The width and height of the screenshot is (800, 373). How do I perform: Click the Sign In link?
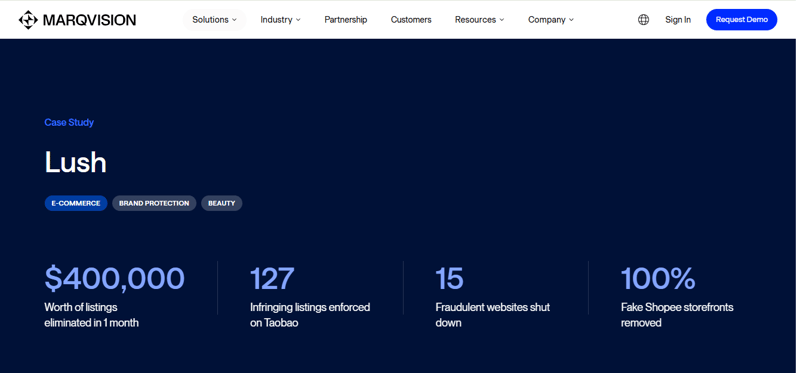pos(678,20)
